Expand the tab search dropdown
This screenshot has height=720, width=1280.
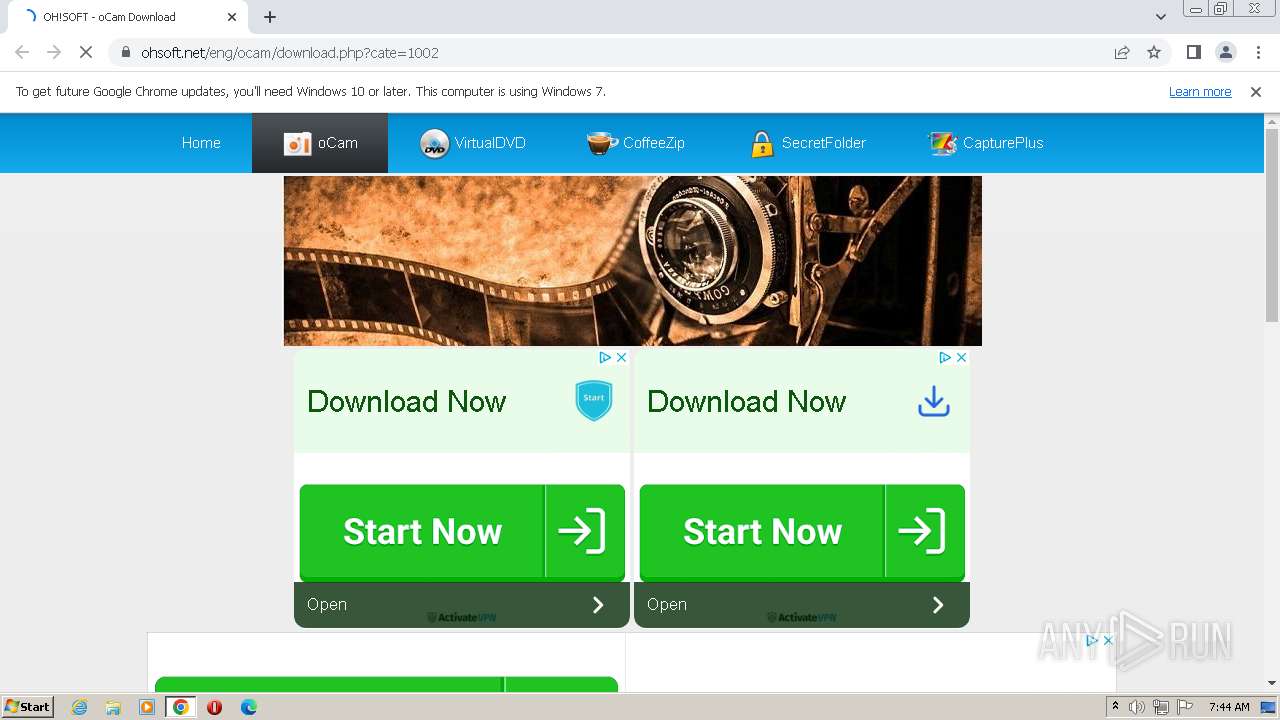click(1161, 17)
